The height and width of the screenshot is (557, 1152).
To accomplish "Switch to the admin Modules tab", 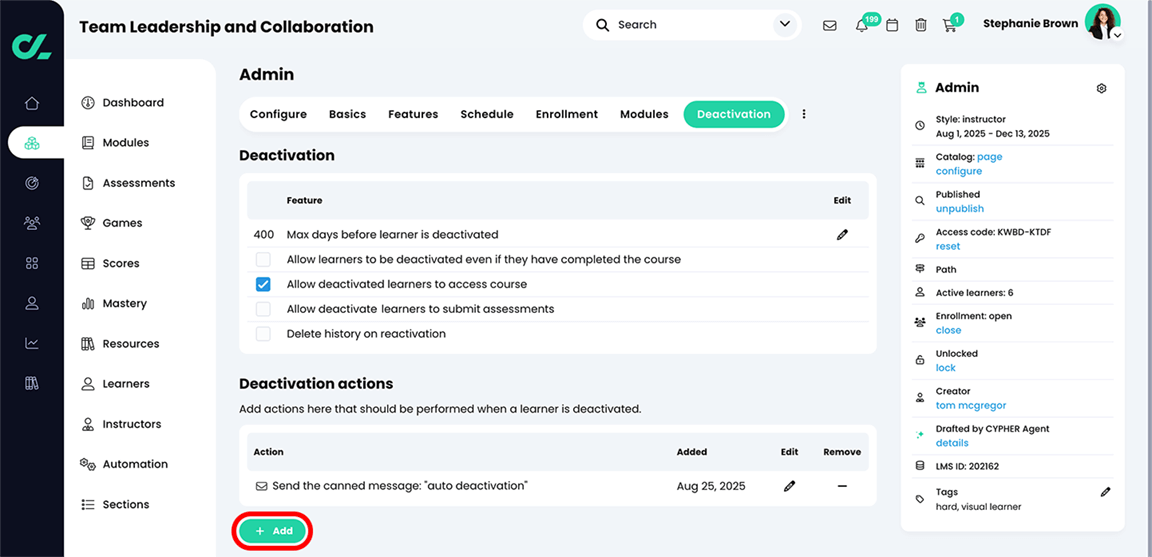I will click(644, 114).
